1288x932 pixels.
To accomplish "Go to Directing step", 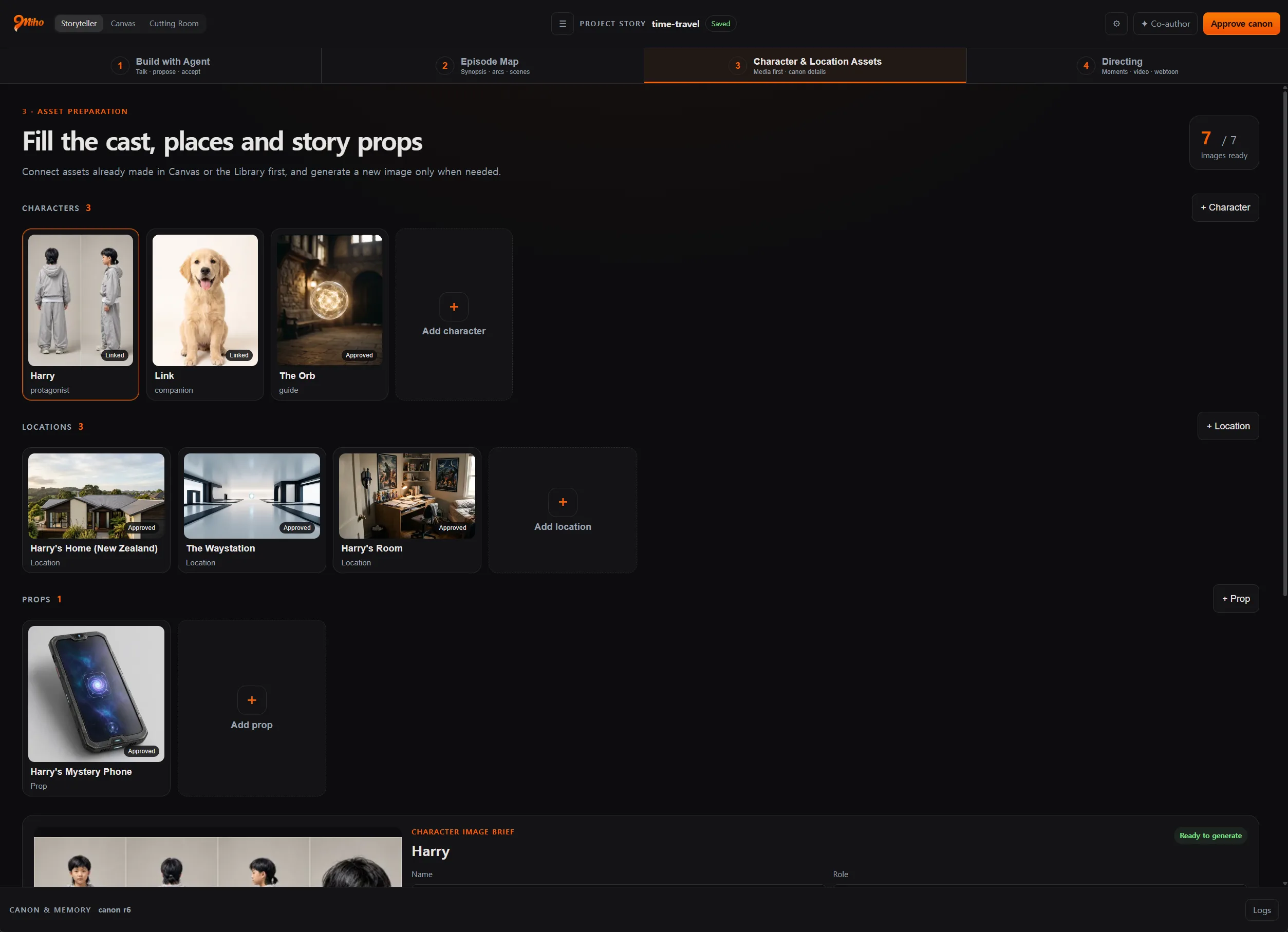I will 1127,66.
